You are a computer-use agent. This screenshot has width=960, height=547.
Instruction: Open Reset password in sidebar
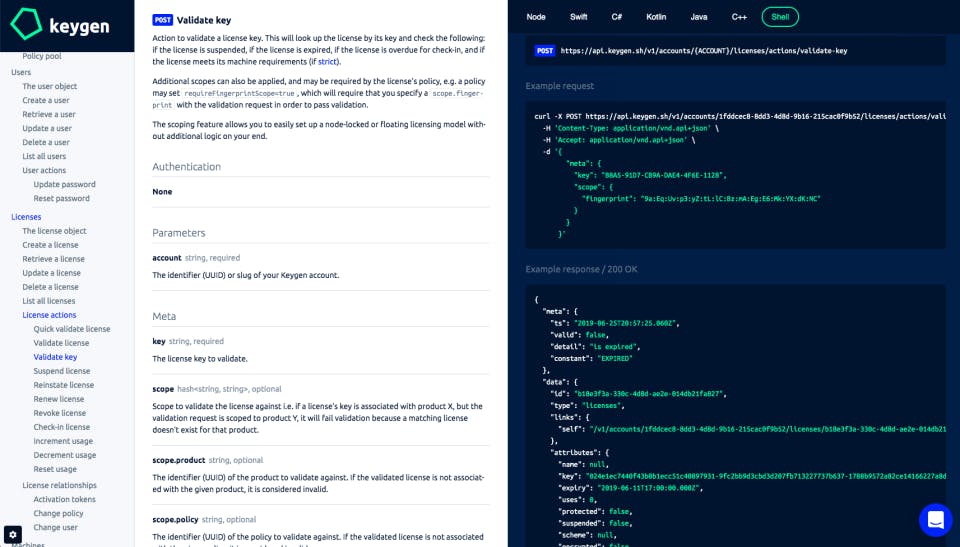point(61,198)
